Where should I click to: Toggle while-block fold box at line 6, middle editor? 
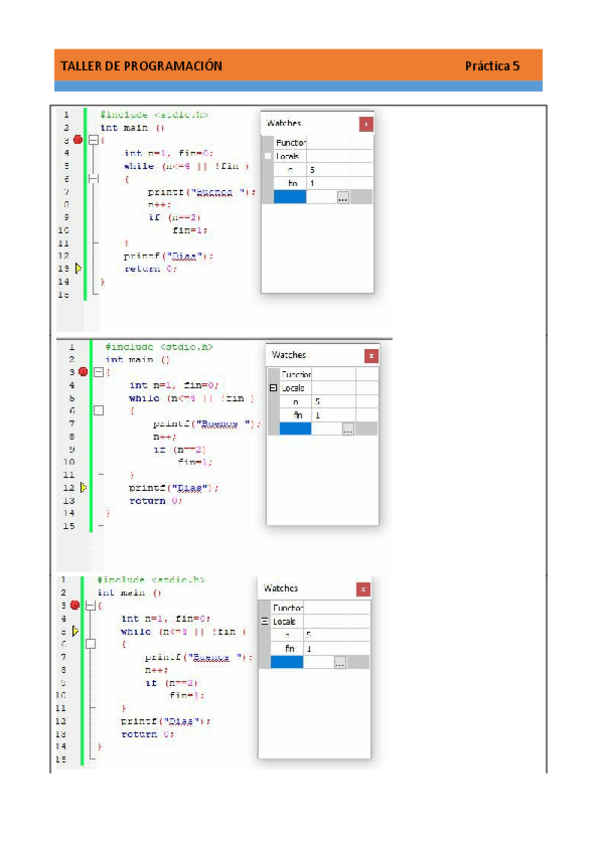coord(98,410)
